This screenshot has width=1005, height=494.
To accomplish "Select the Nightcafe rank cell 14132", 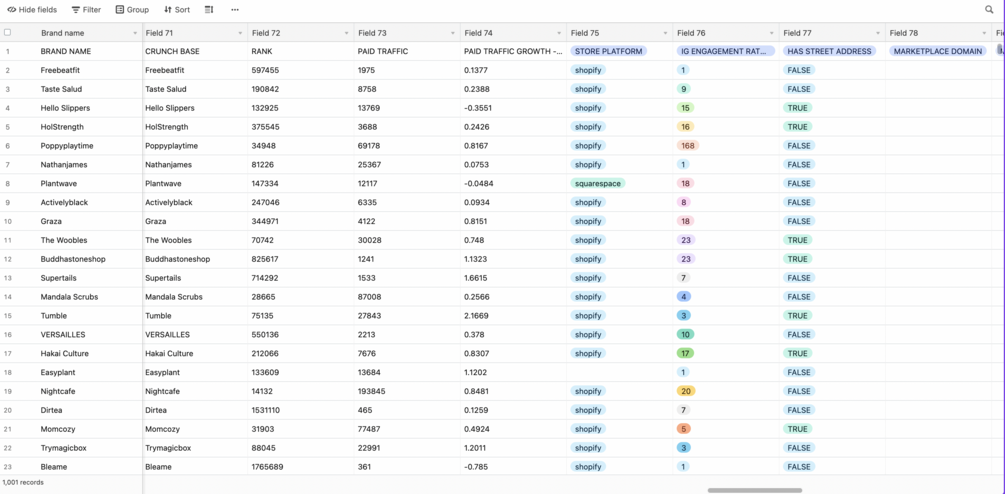I will pyautogui.click(x=265, y=392).
